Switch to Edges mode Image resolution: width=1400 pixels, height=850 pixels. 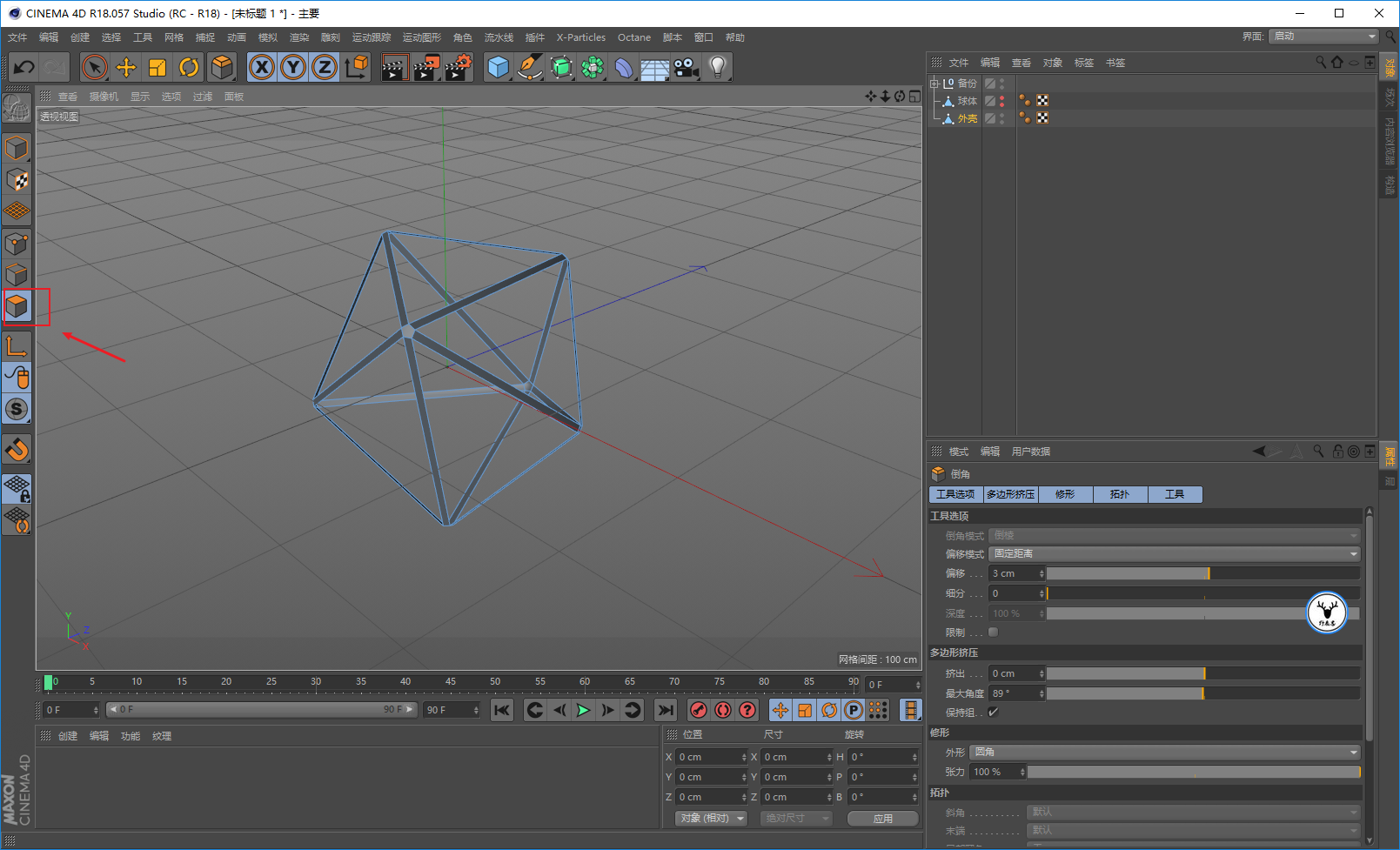pos(17,275)
